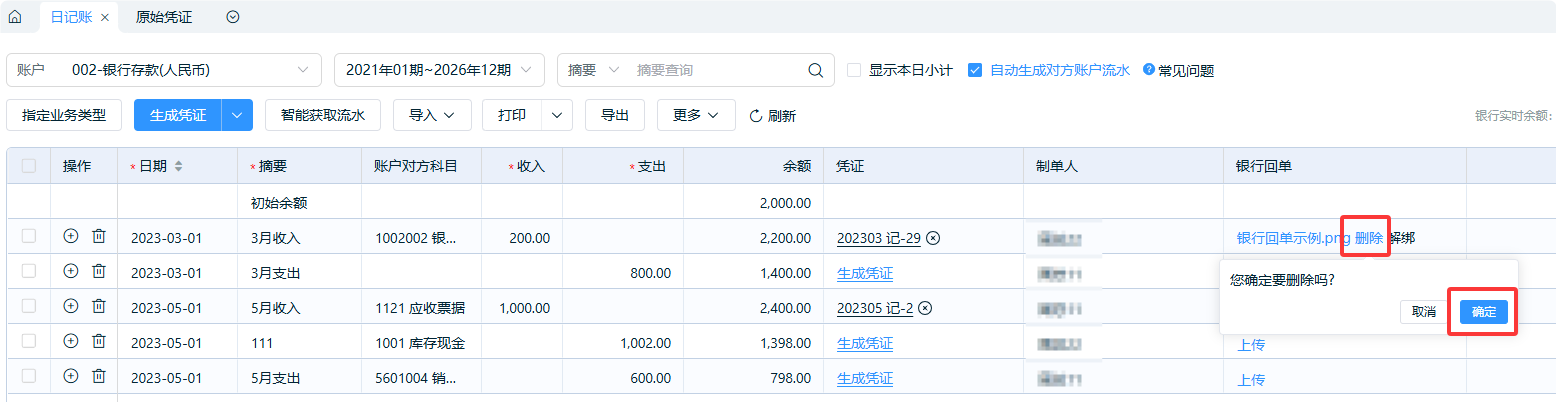1556x402 pixels.
Task: Remove voucher 202303 记-29 with x icon
Action: [x=932, y=238]
